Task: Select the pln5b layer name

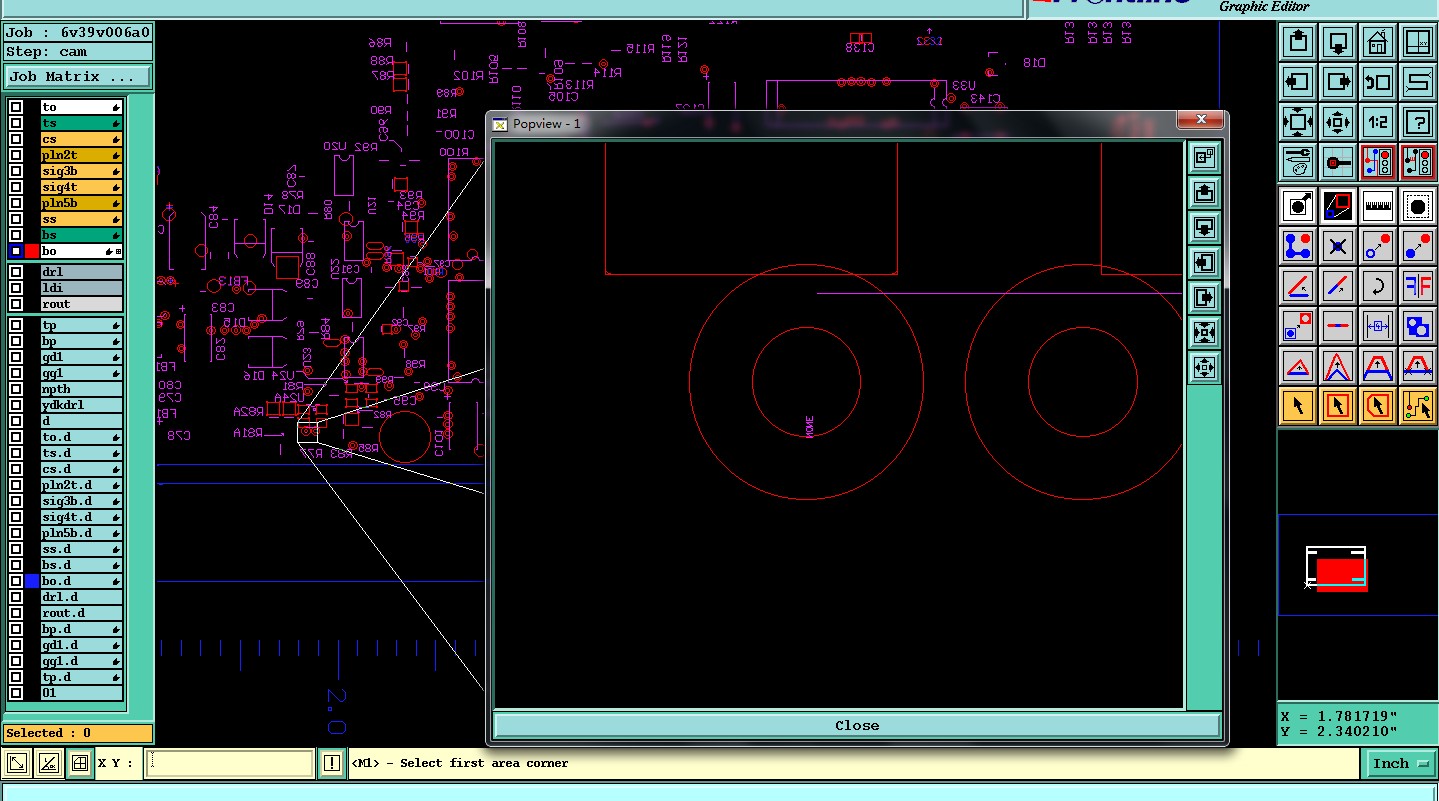Action: pyautogui.click(x=81, y=203)
